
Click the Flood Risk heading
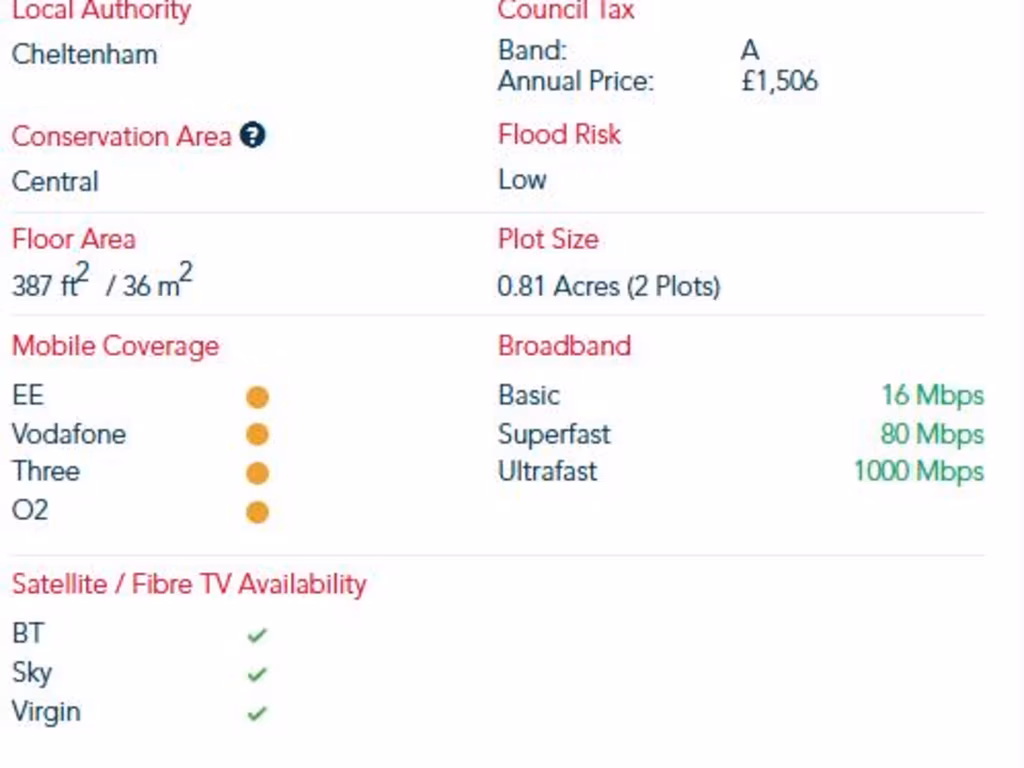[x=559, y=135]
